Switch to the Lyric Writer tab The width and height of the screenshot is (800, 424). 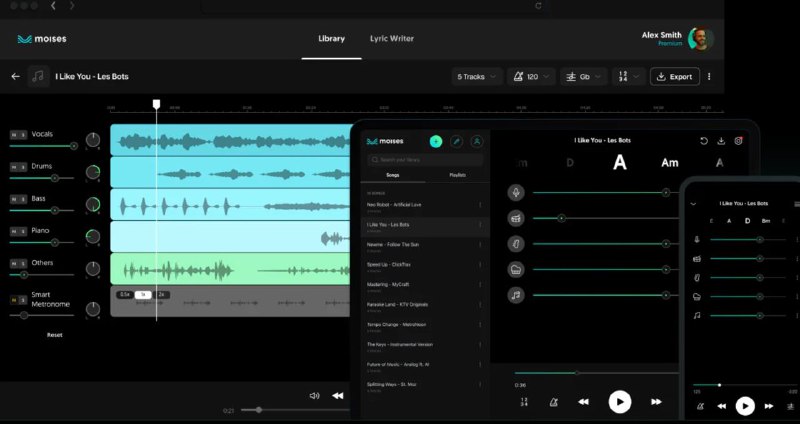[392, 39]
